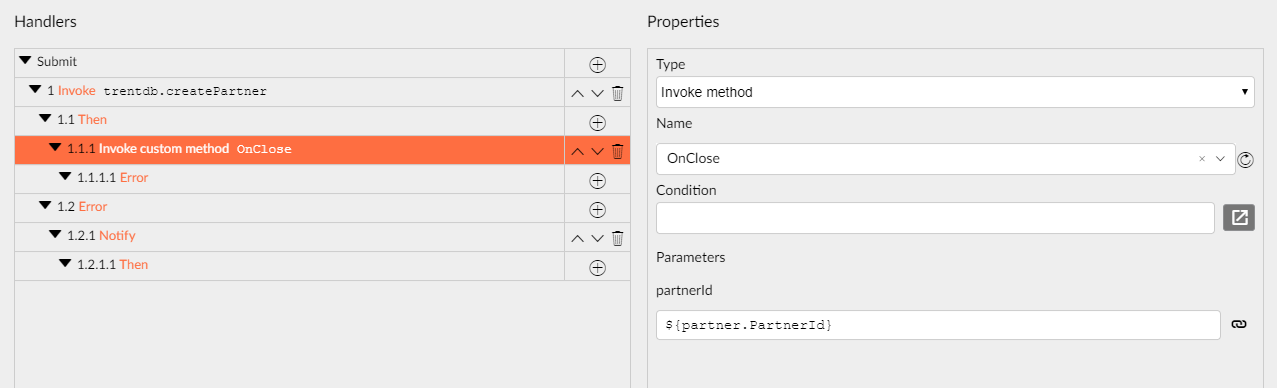1277x388 pixels.
Task: Add step under 1.2.1.1 Then
Action: click(597, 267)
